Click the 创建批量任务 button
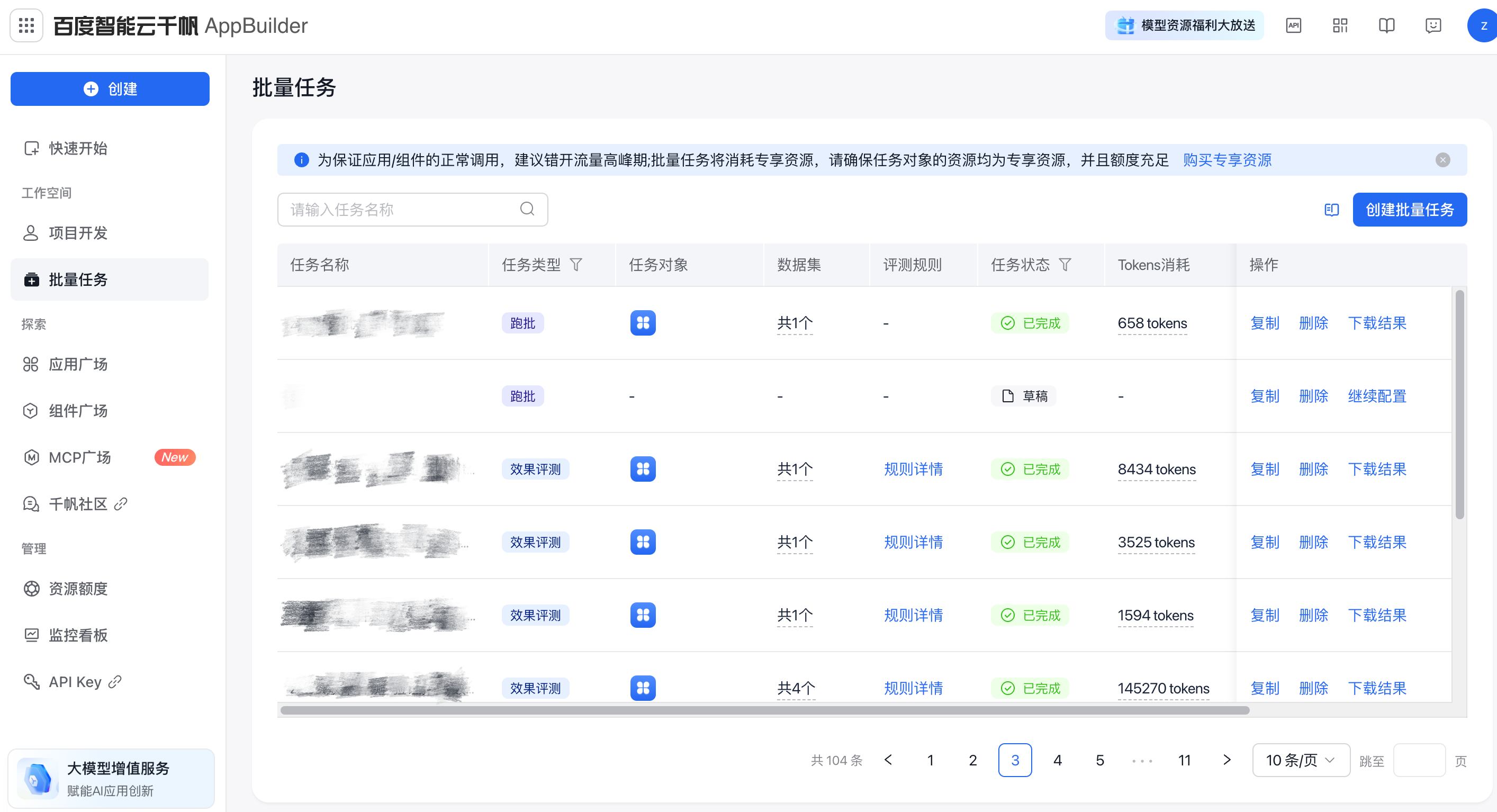This screenshot has height=812, width=1497. pyautogui.click(x=1409, y=210)
